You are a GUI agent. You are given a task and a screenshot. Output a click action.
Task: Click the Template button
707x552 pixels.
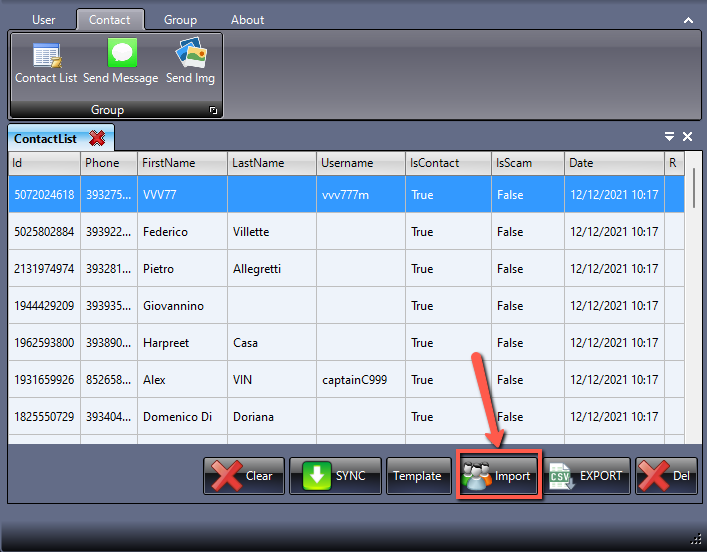pyautogui.click(x=417, y=476)
